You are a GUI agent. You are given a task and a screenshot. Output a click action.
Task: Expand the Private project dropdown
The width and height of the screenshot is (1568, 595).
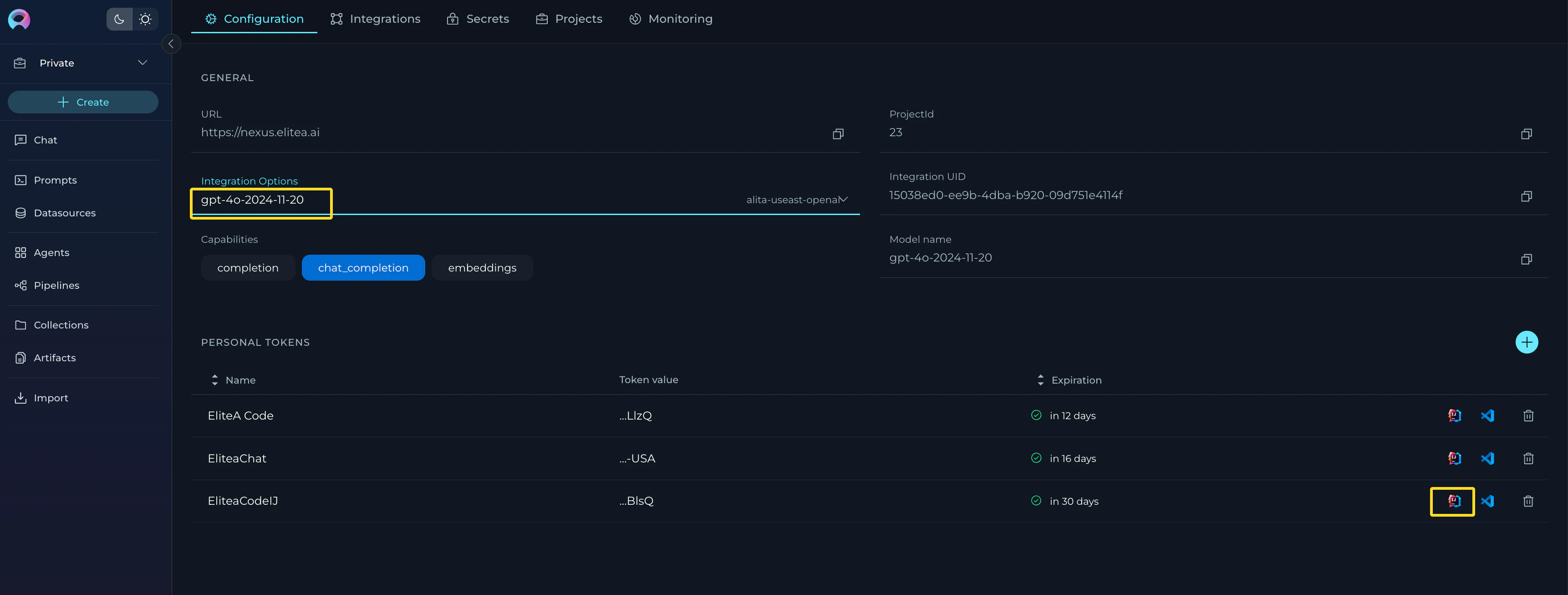[x=143, y=63]
